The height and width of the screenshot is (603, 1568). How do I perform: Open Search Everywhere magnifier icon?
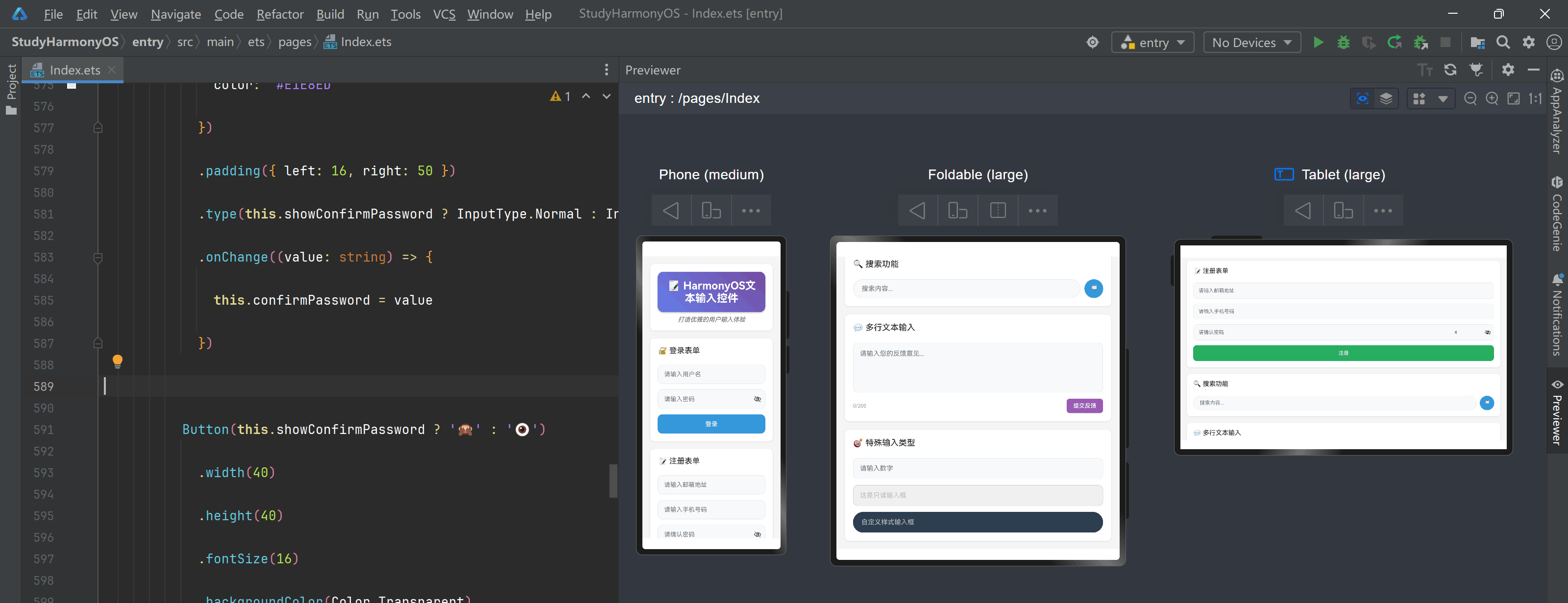[1503, 42]
